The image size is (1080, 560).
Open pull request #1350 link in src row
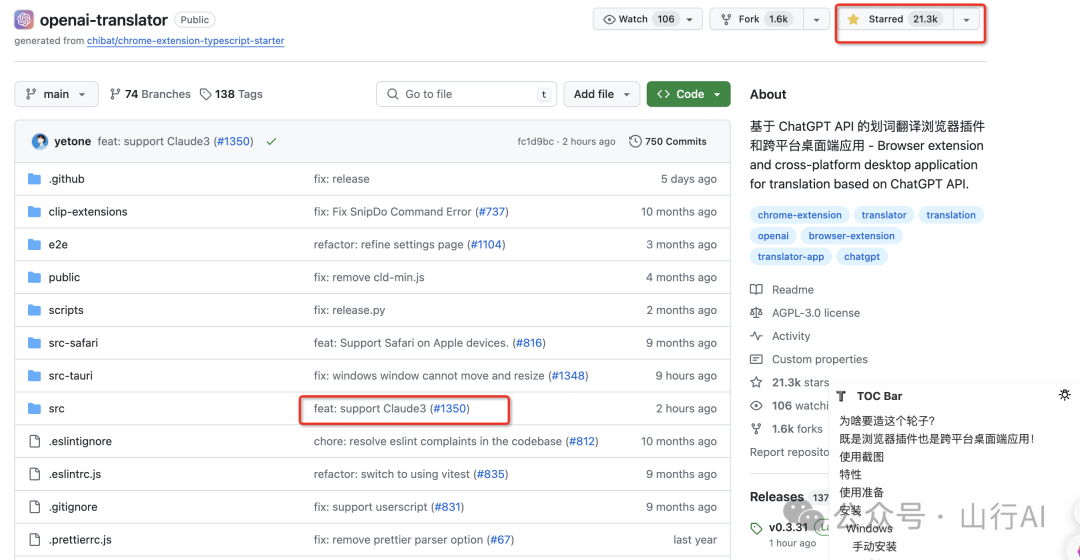coord(451,409)
